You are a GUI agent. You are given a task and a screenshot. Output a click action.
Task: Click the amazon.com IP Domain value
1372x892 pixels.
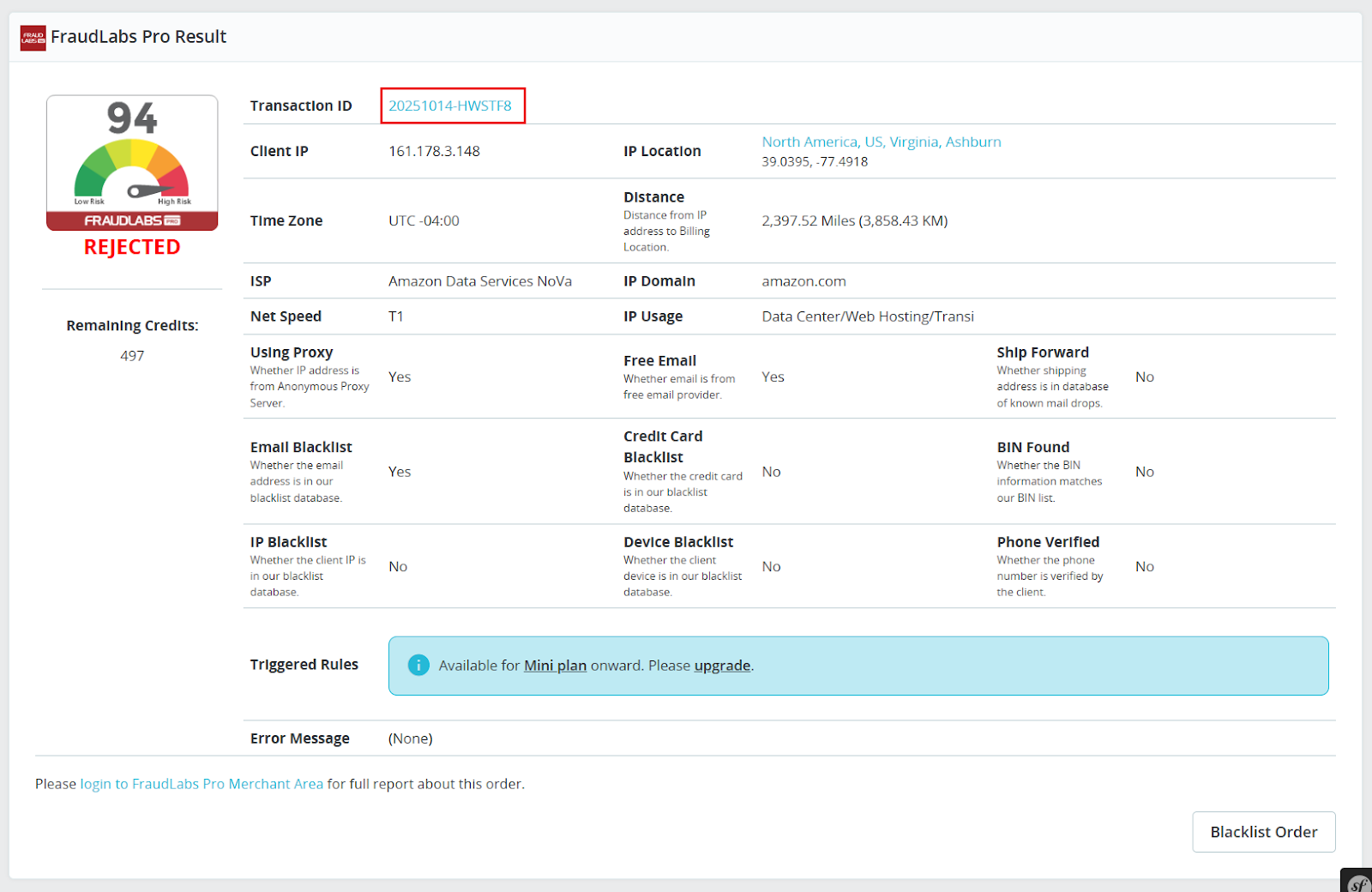[803, 281]
